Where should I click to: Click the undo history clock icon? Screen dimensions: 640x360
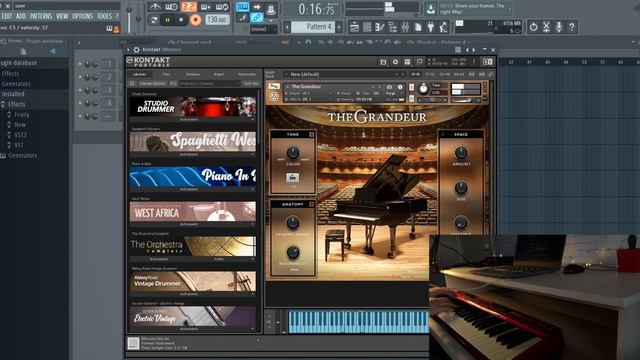tap(533, 27)
